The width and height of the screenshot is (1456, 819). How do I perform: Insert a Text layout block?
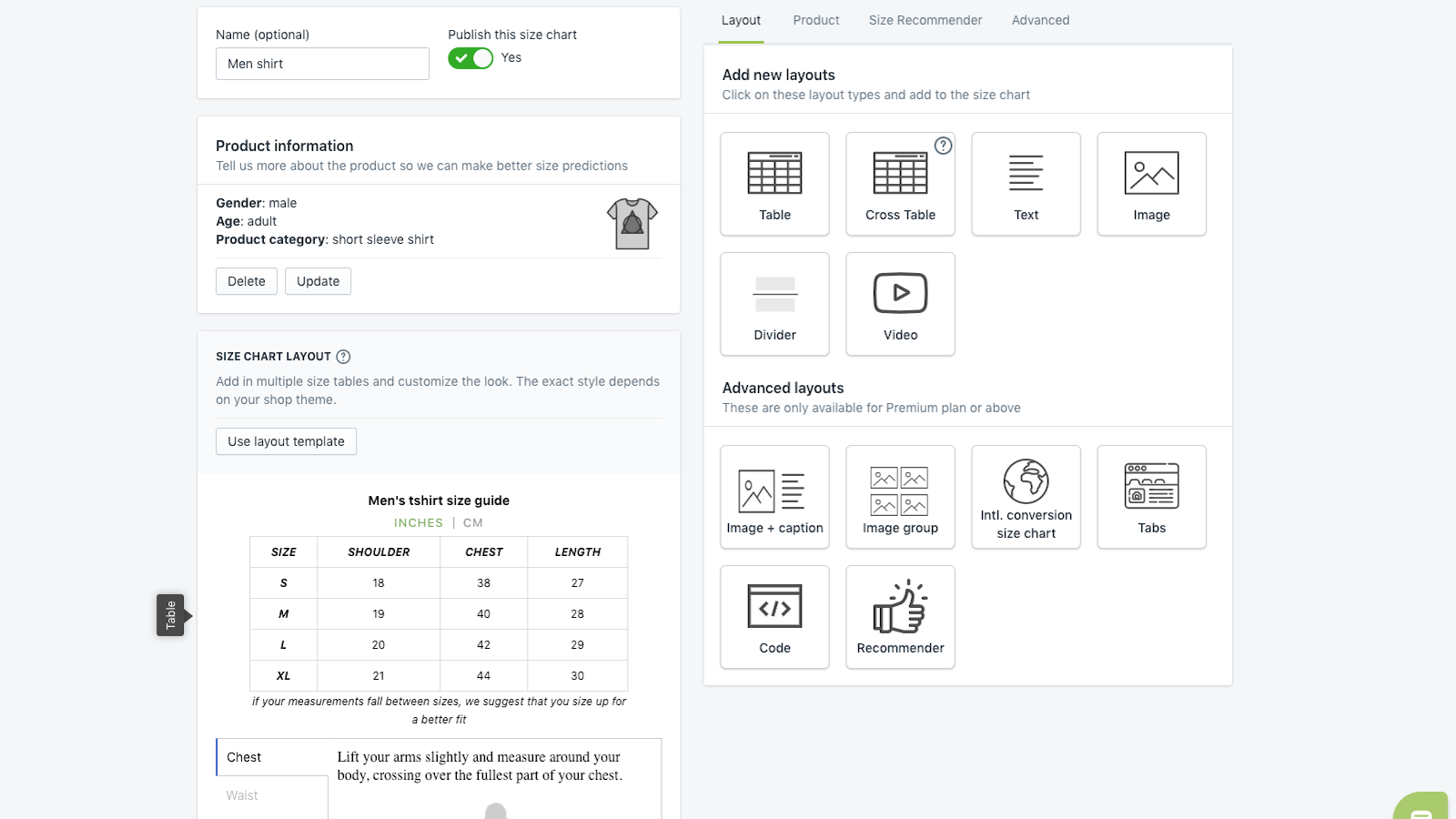pyautogui.click(x=1026, y=184)
